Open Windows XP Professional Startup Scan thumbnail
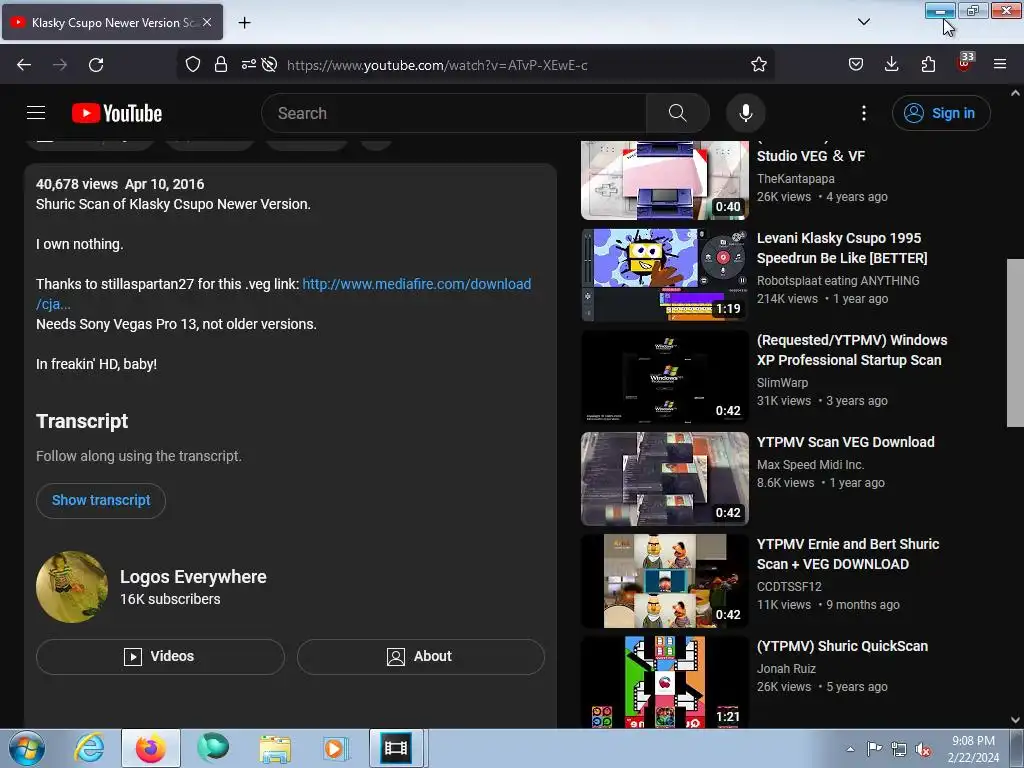Image resolution: width=1024 pixels, height=768 pixels. coord(665,377)
